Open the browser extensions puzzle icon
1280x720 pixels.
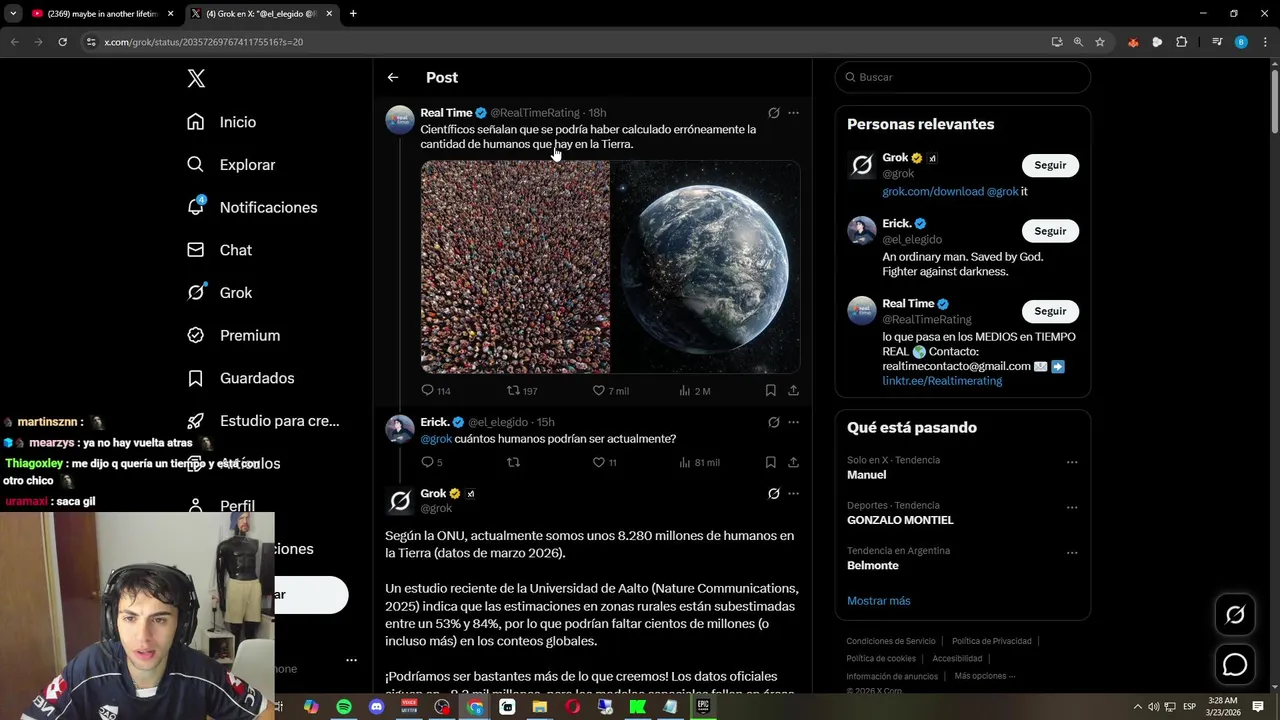(1182, 42)
